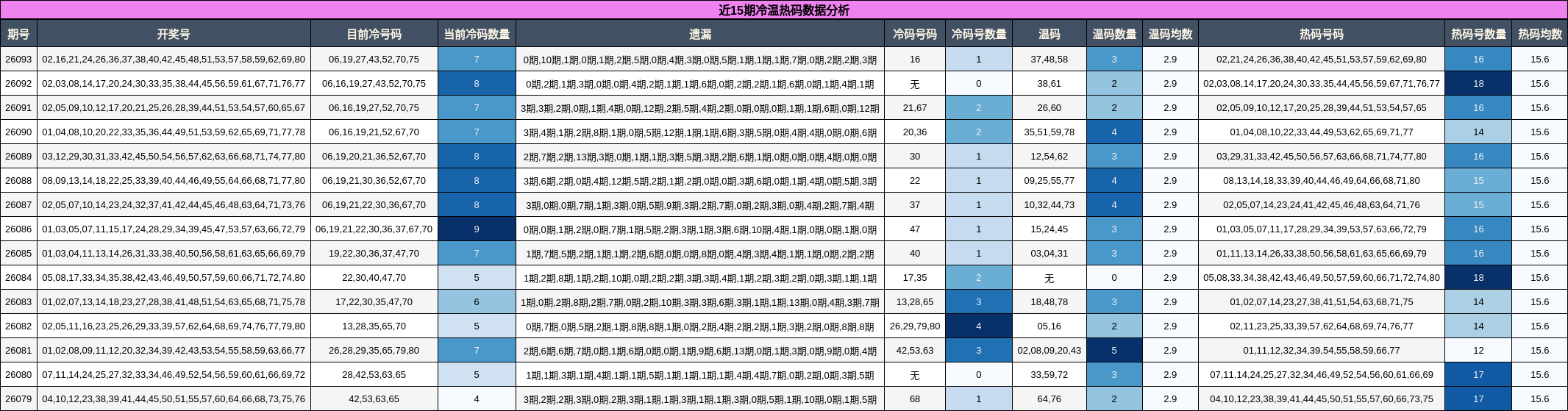Screen dimensions: 1568x411
Task: Select the 热码均数 column header
Action: click(x=1540, y=34)
